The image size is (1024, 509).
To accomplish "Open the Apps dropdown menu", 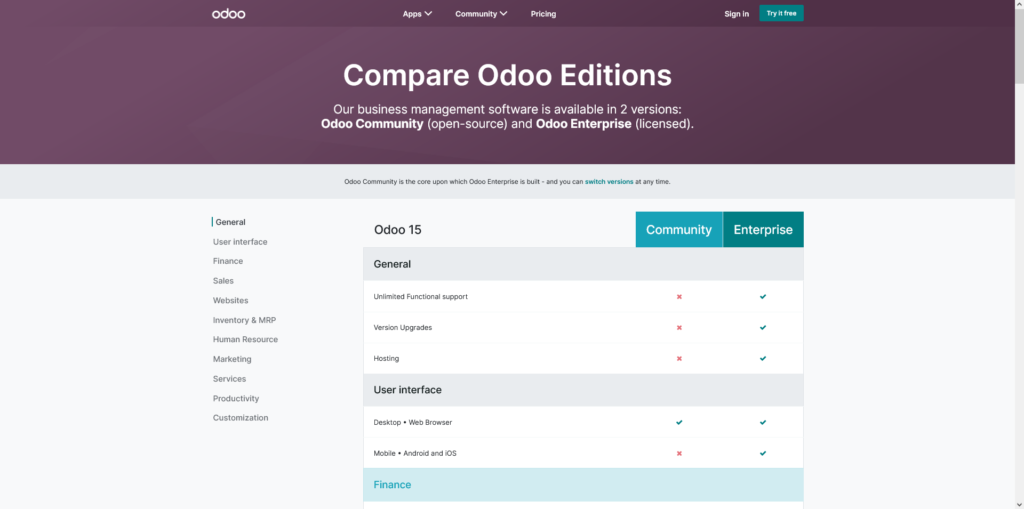I will point(417,14).
